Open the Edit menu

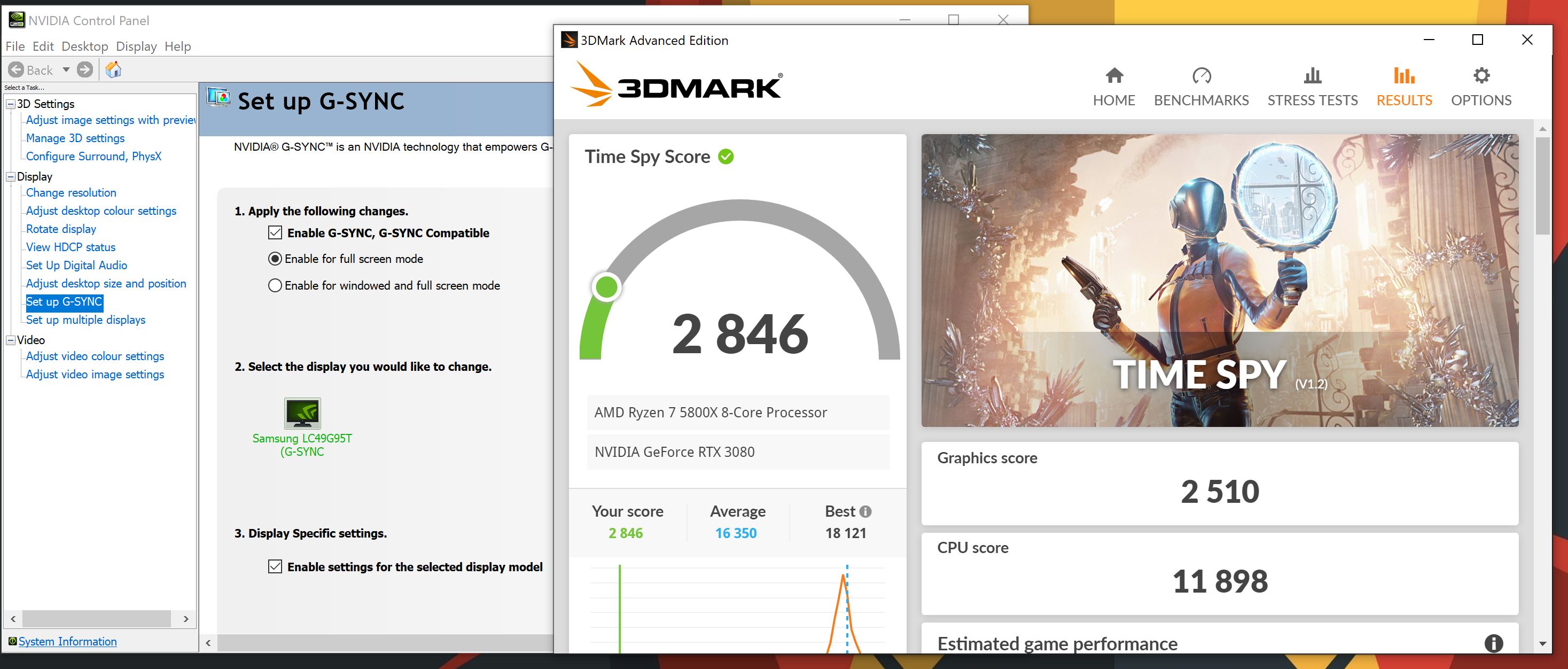[x=43, y=46]
